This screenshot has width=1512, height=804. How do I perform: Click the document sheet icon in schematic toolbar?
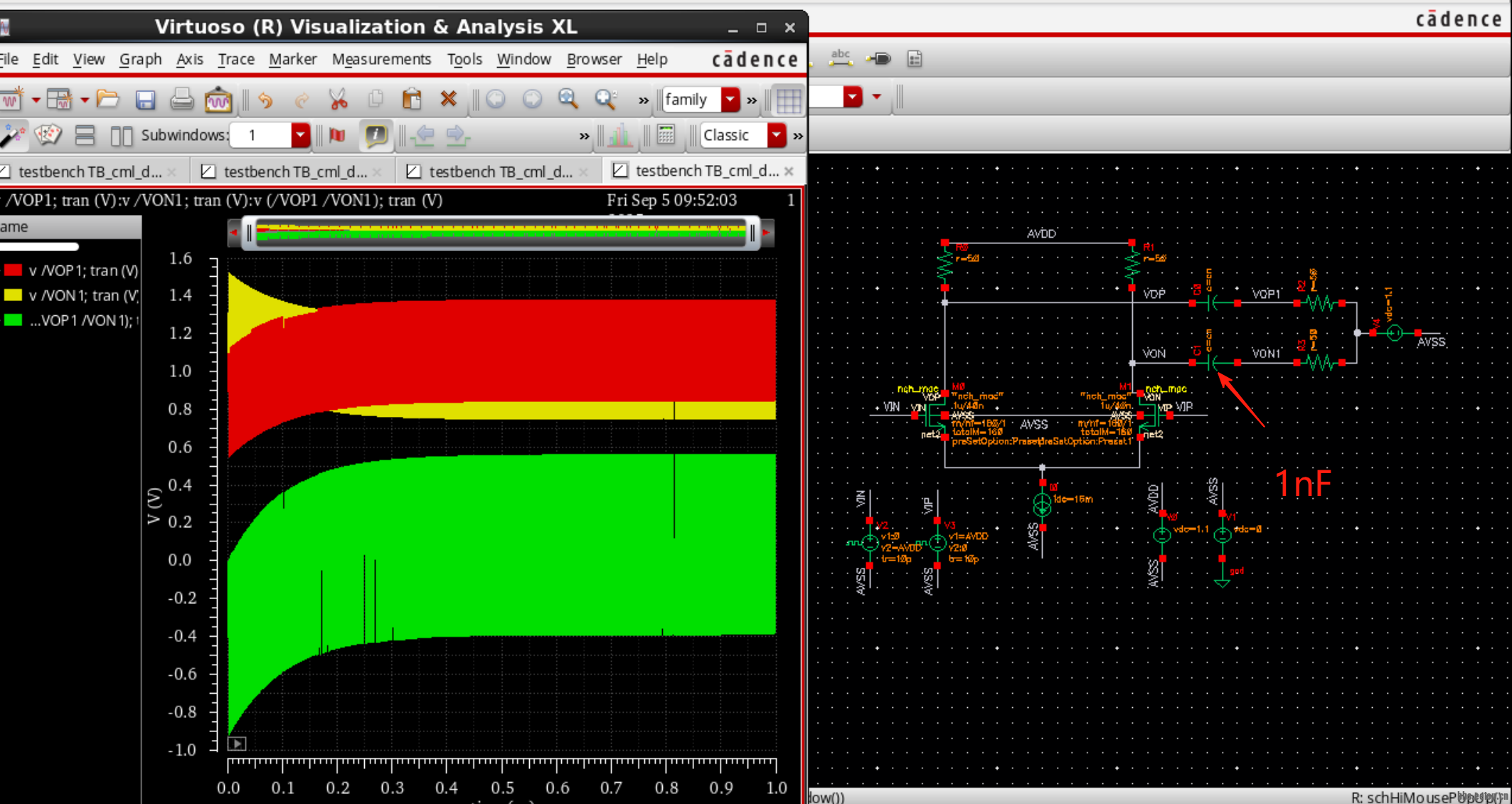pos(915,59)
